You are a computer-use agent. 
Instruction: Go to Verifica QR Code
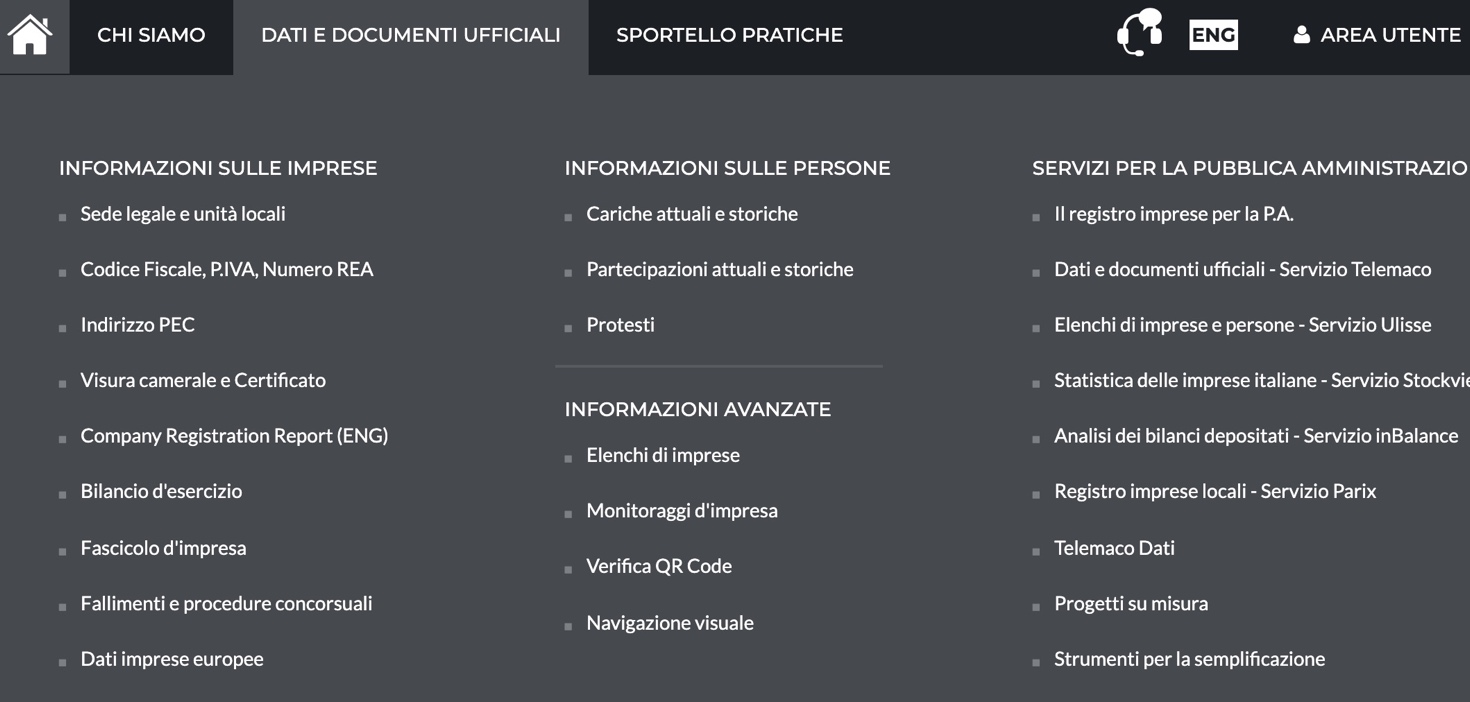[x=659, y=566]
